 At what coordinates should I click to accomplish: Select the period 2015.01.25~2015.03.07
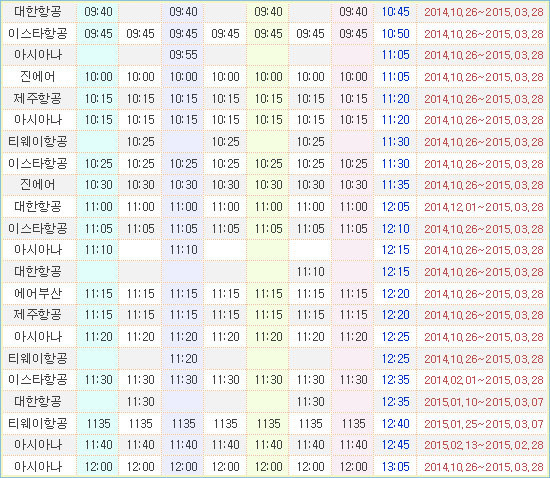coord(484,424)
